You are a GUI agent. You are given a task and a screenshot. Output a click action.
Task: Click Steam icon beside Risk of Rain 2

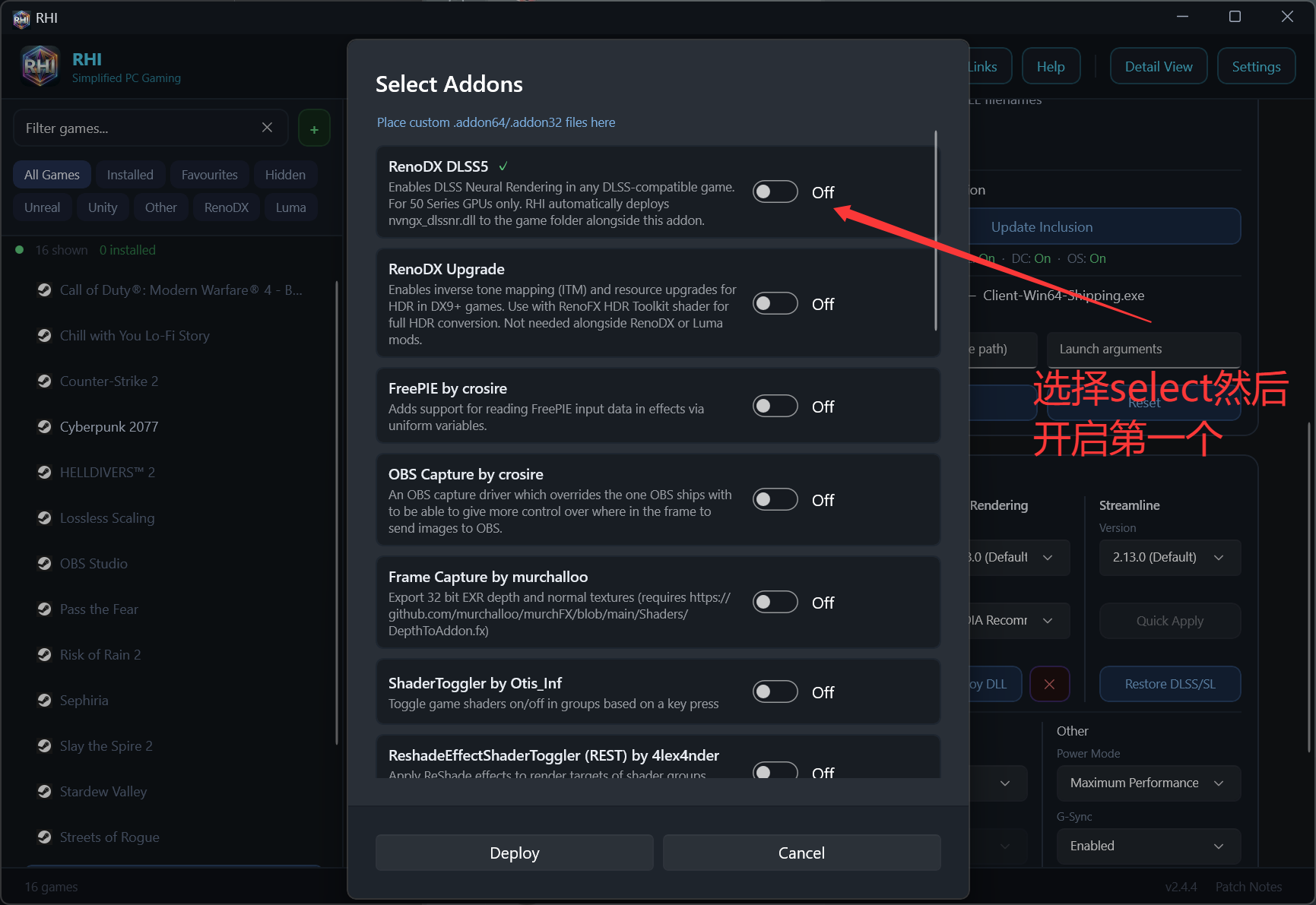(45, 654)
